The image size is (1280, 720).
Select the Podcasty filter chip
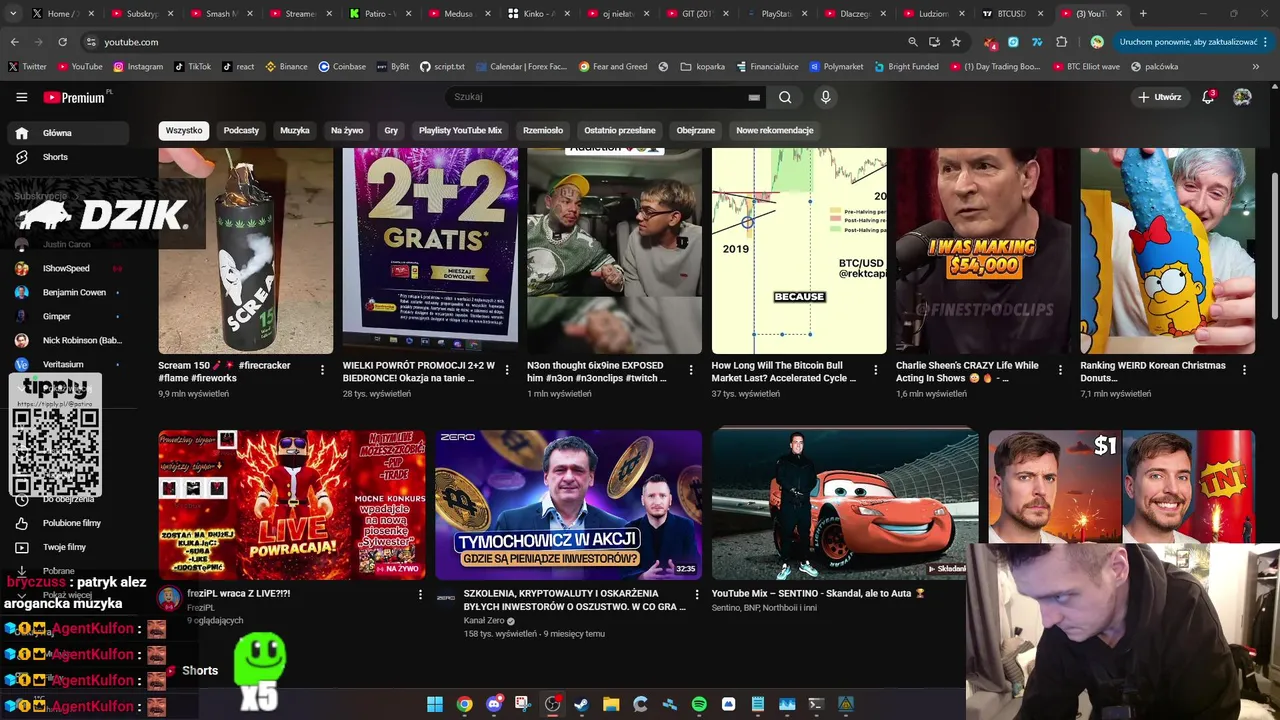[x=241, y=130]
